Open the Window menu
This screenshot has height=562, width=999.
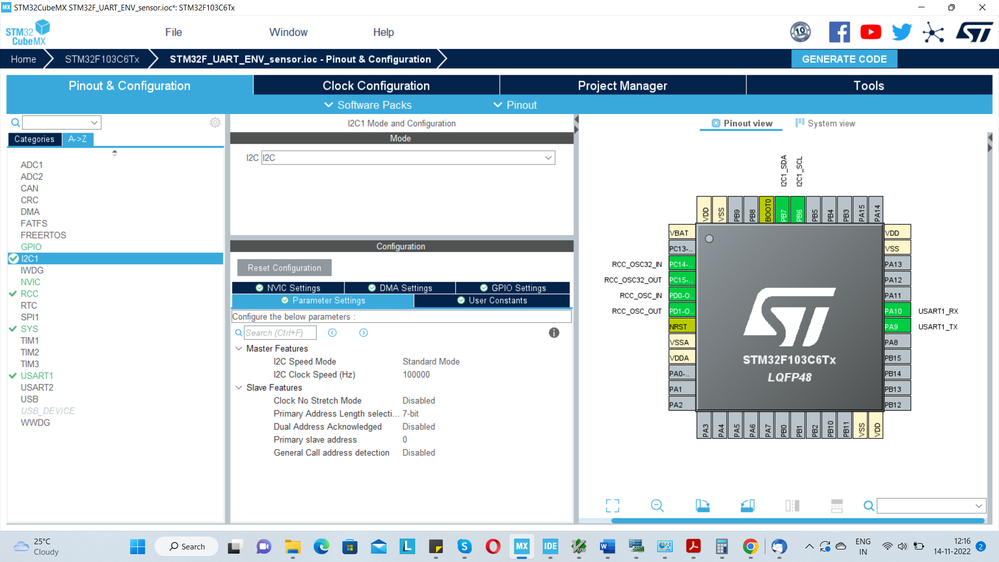click(288, 32)
